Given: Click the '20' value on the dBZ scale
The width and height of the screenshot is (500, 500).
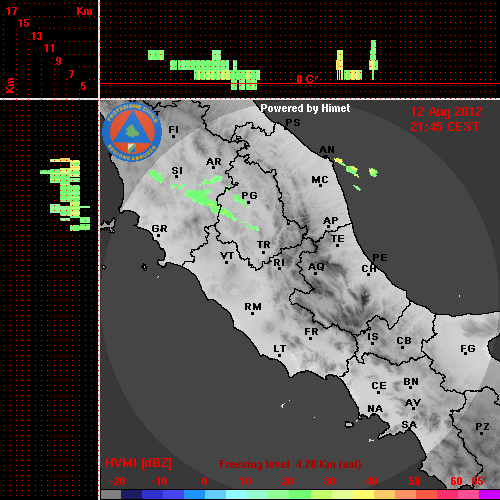Looking at the screenshot, I should point(287,481).
